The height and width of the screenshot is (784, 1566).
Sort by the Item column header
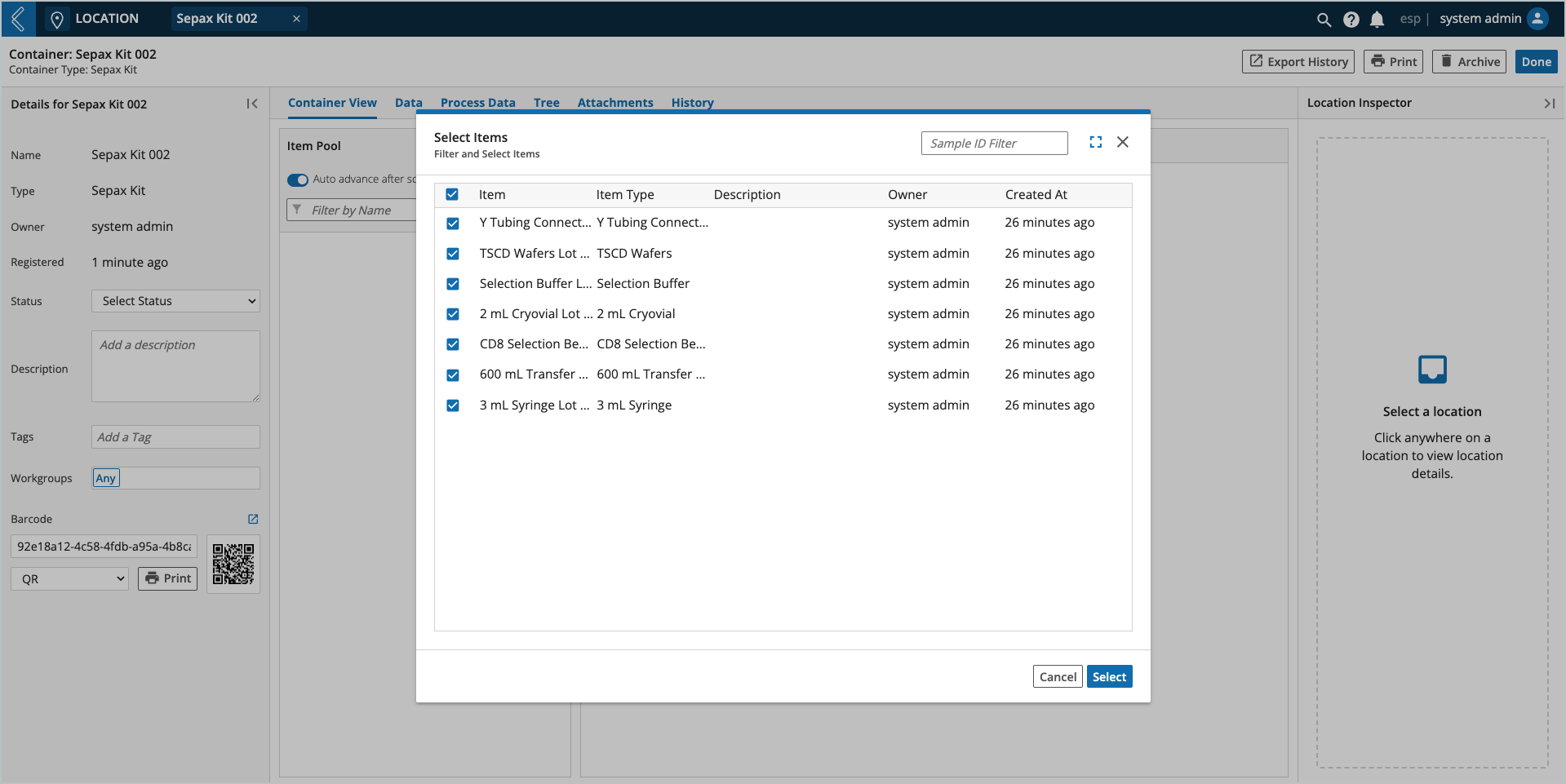(x=492, y=194)
